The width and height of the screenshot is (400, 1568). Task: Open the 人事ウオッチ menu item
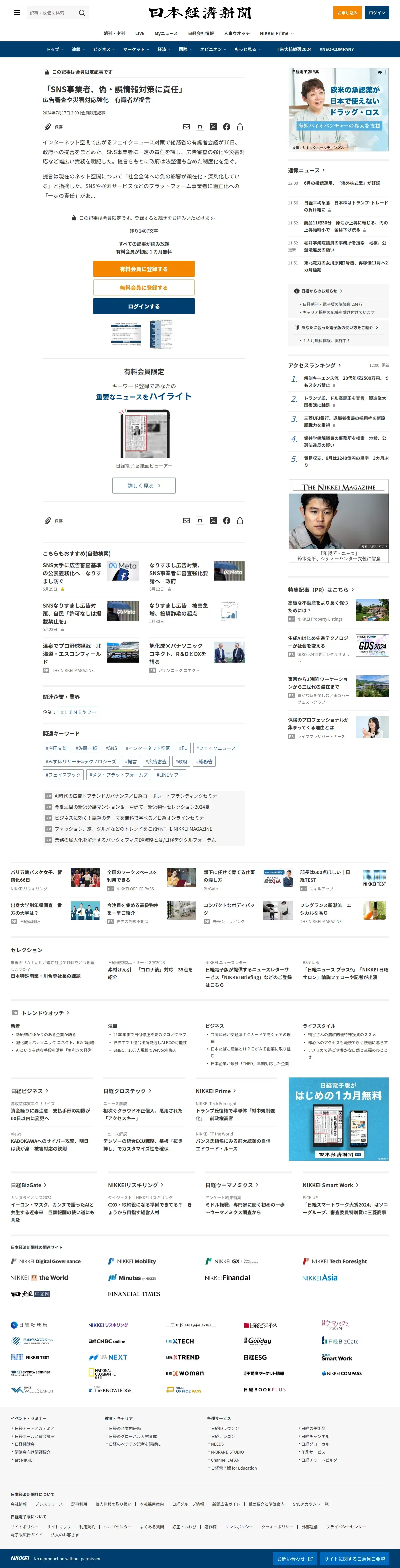pyautogui.click(x=237, y=33)
